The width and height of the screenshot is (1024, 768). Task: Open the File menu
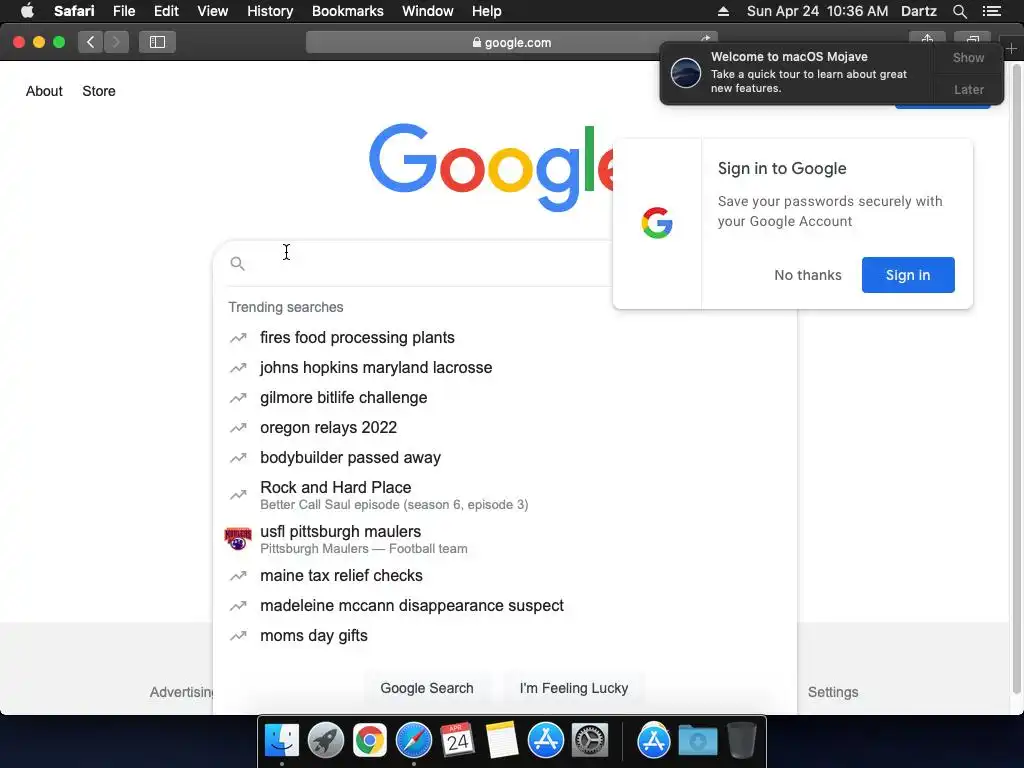pyautogui.click(x=123, y=11)
